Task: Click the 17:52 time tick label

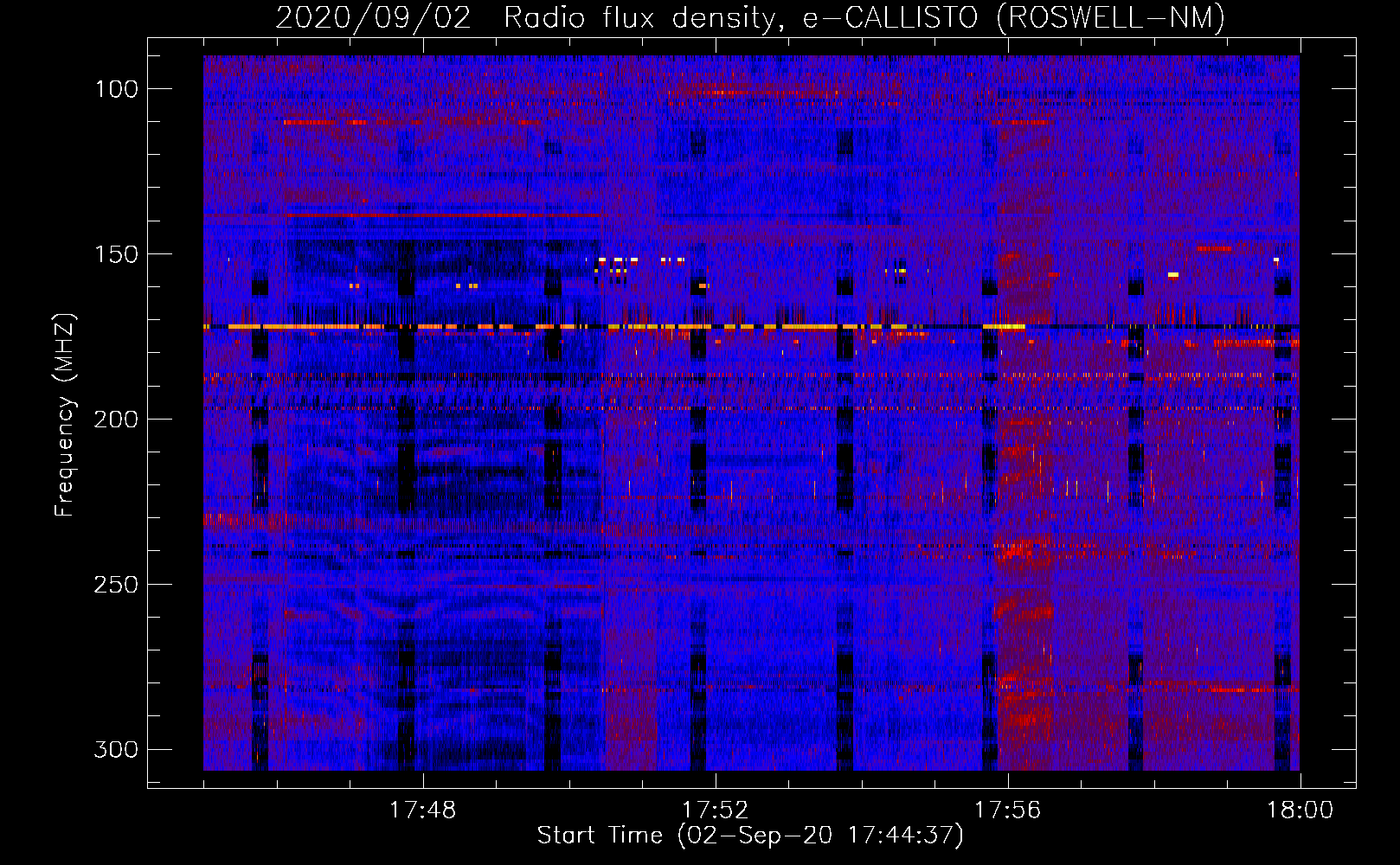Action: click(x=715, y=811)
